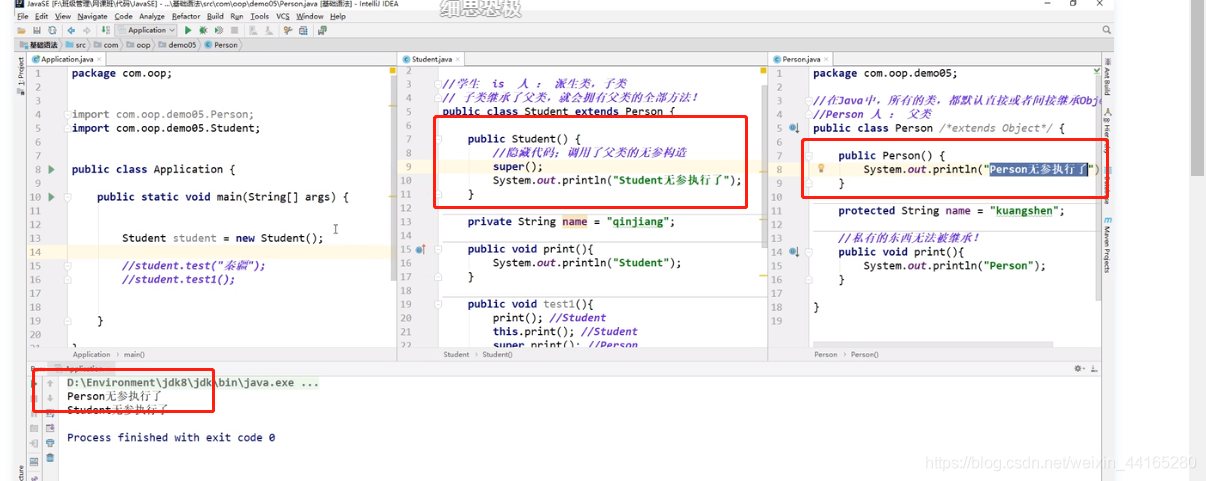Click the overridden gutter icon on class Person
This screenshot has height=481, width=1206.
click(794, 129)
